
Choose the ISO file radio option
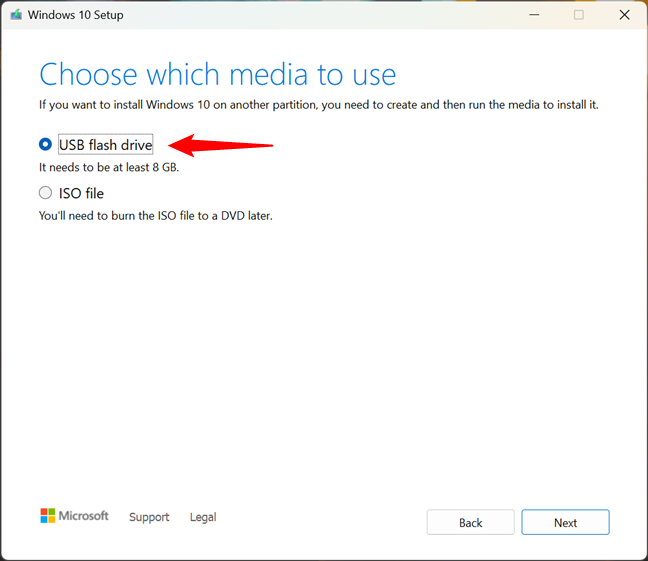[x=45, y=193]
